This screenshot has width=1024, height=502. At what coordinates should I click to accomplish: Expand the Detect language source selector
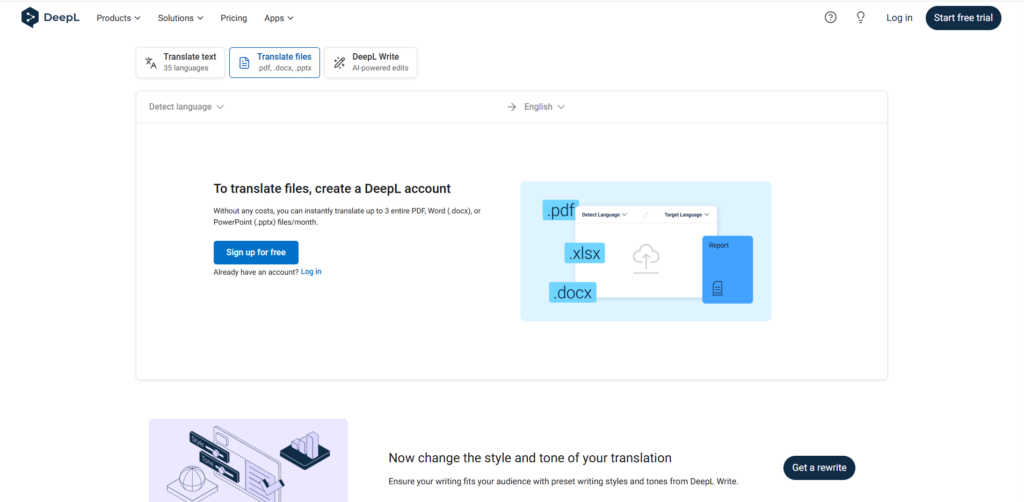(186, 107)
